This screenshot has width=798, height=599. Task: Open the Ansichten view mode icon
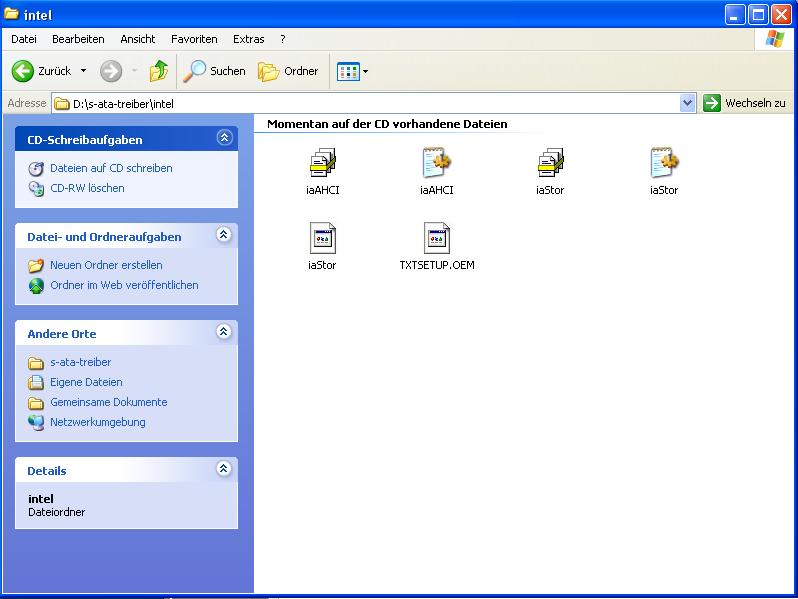[x=348, y=71]
